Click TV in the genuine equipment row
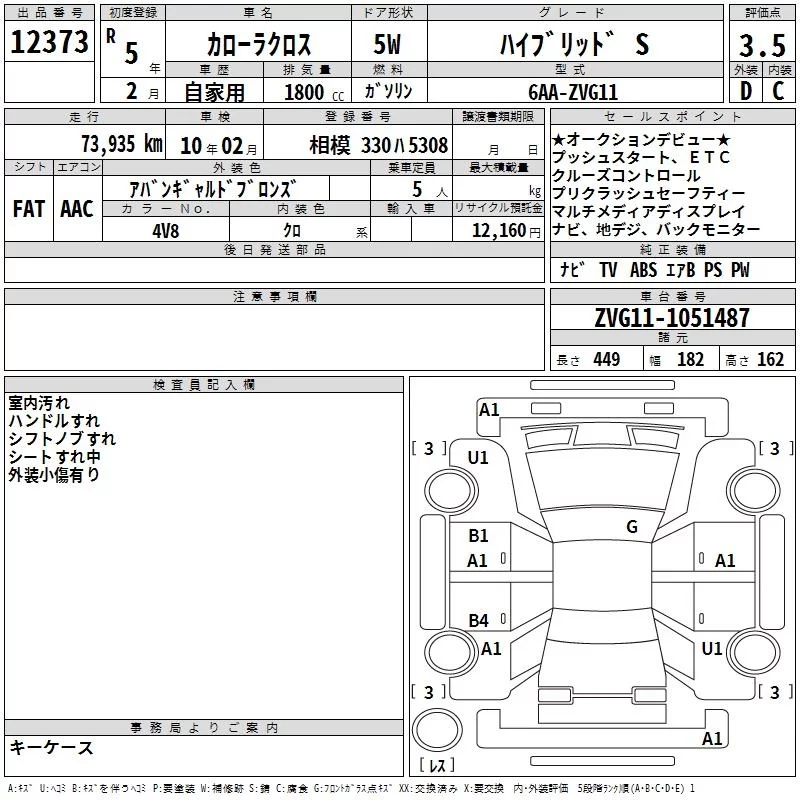 pos(608,270)
